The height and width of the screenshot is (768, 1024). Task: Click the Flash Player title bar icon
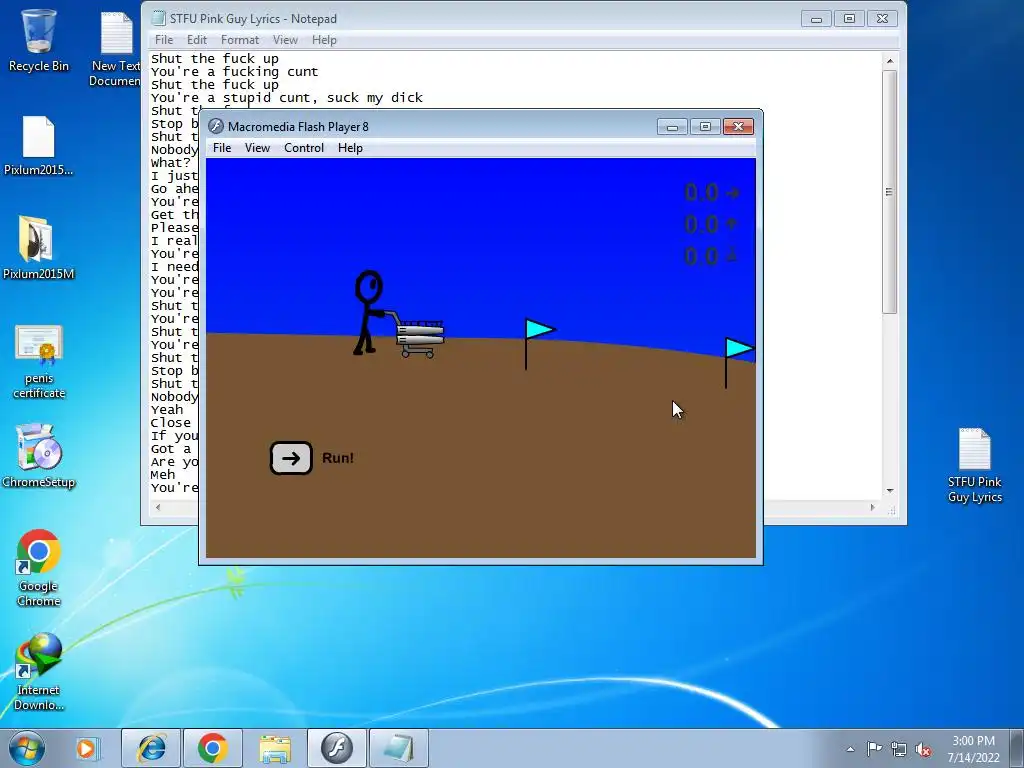click(216, 126)
